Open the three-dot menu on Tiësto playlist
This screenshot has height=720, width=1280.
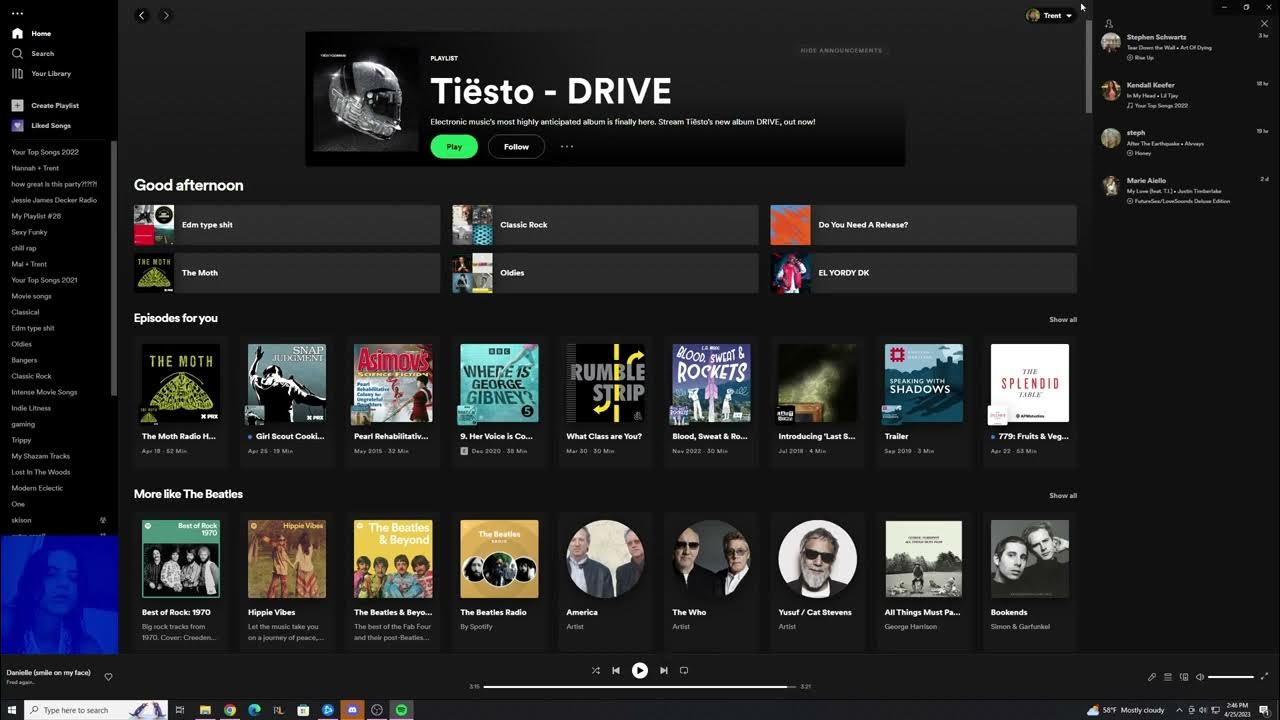[567, 146]
